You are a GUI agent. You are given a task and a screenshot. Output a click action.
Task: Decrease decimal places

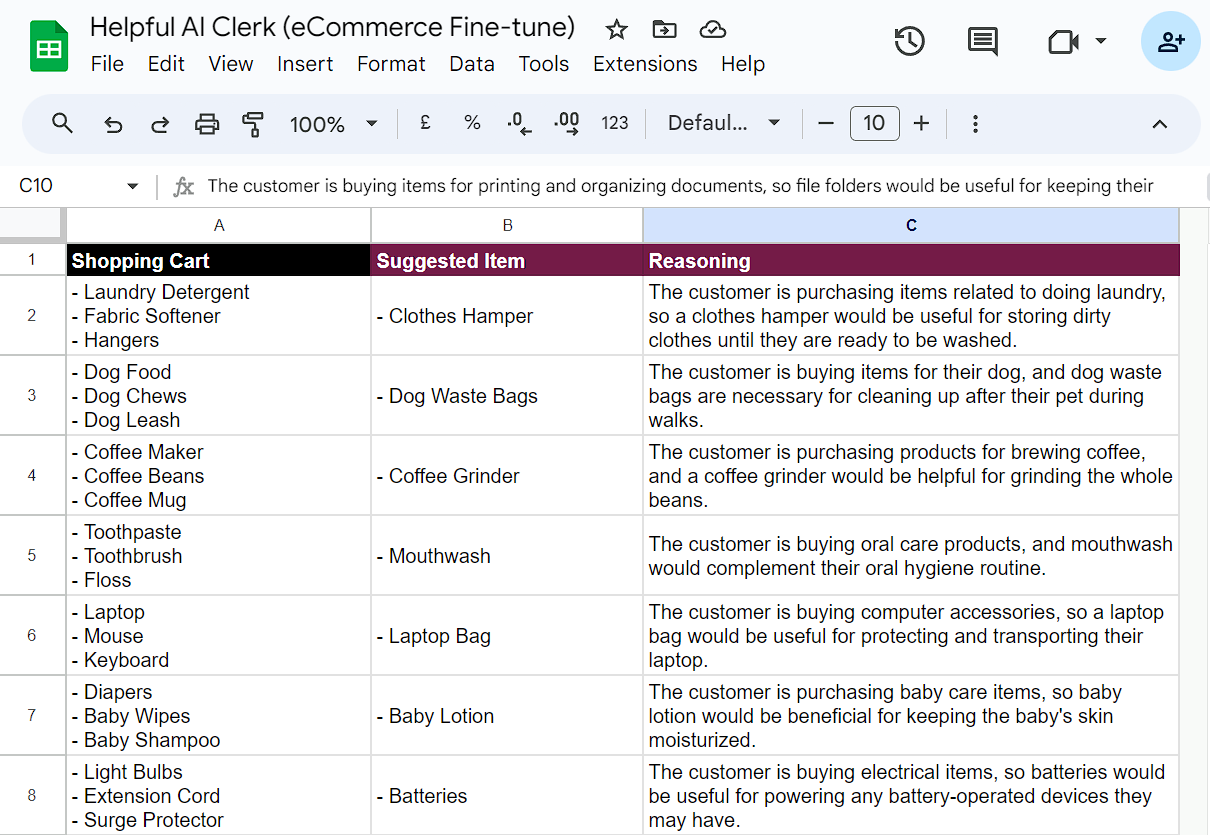519,123
